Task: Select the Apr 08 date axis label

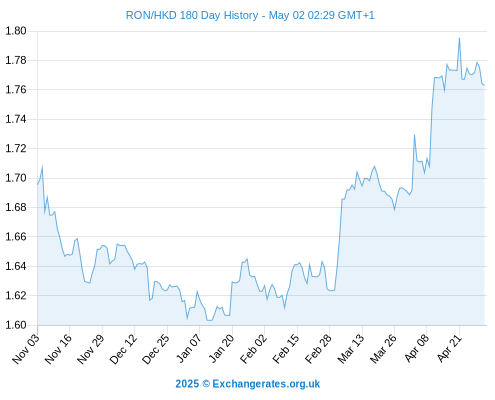Action: (416, 349)
